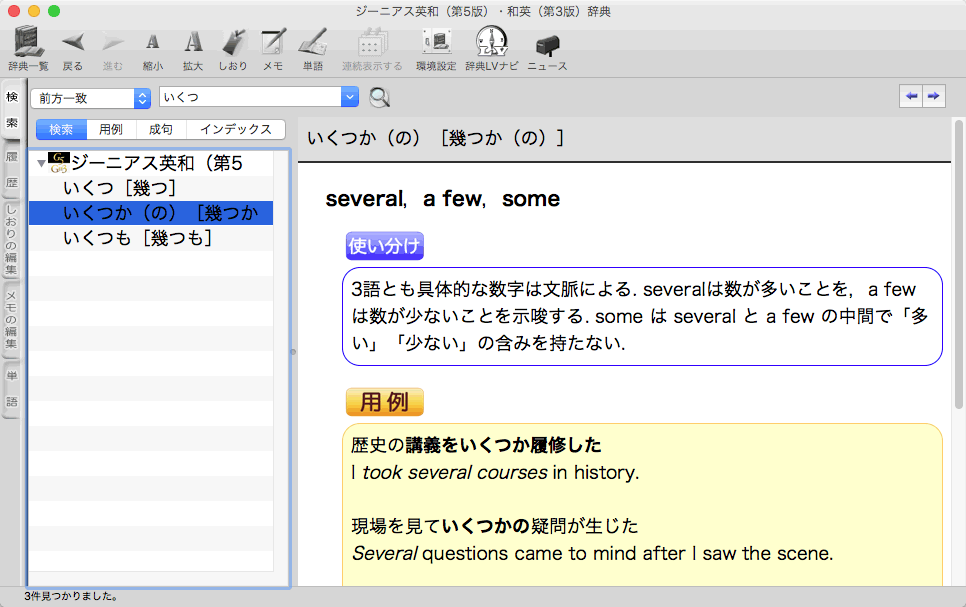This screenshot has height=607, width=966.
Task: Open the 辞典一覧 dictionary list
Action: pos(28,44)
